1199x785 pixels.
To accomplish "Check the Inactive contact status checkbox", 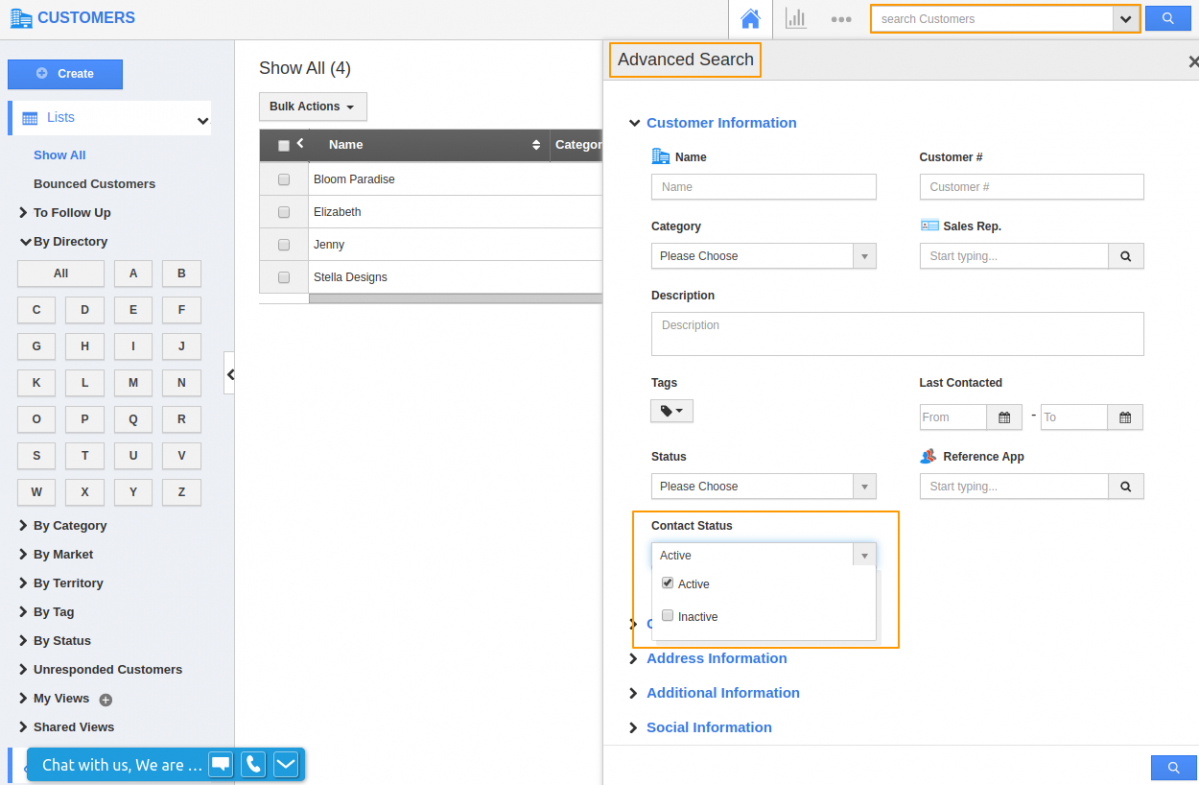I will point(668,616).
